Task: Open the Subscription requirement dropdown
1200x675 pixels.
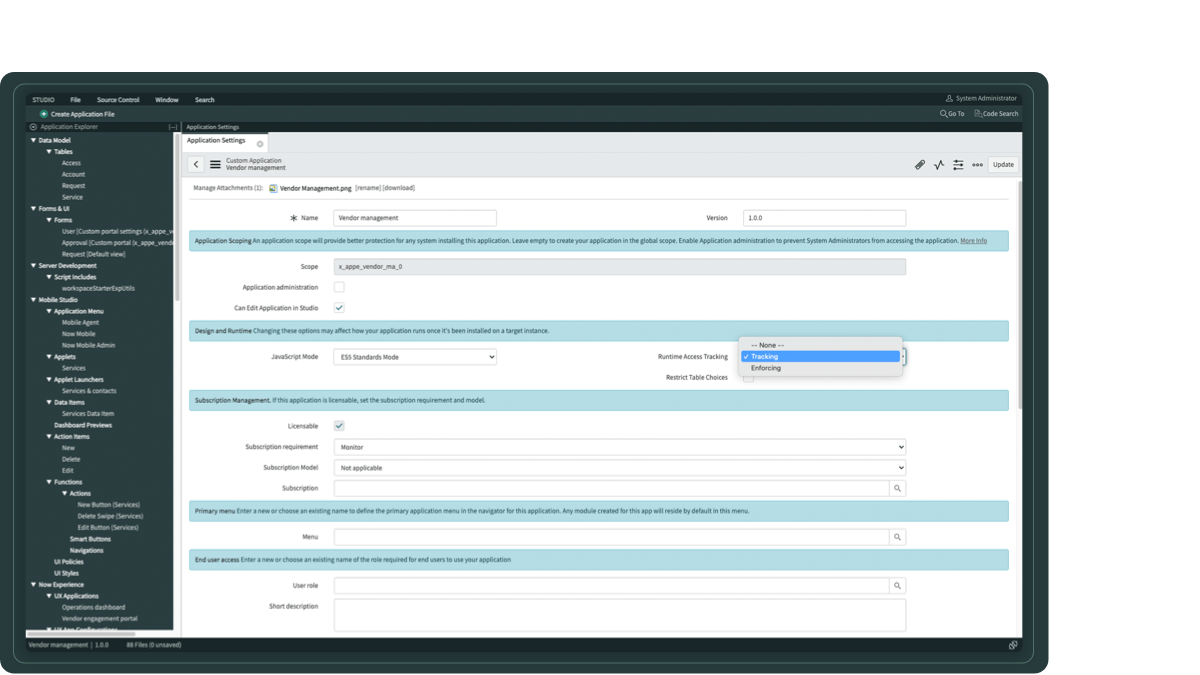Action: (x=619, y=447)
